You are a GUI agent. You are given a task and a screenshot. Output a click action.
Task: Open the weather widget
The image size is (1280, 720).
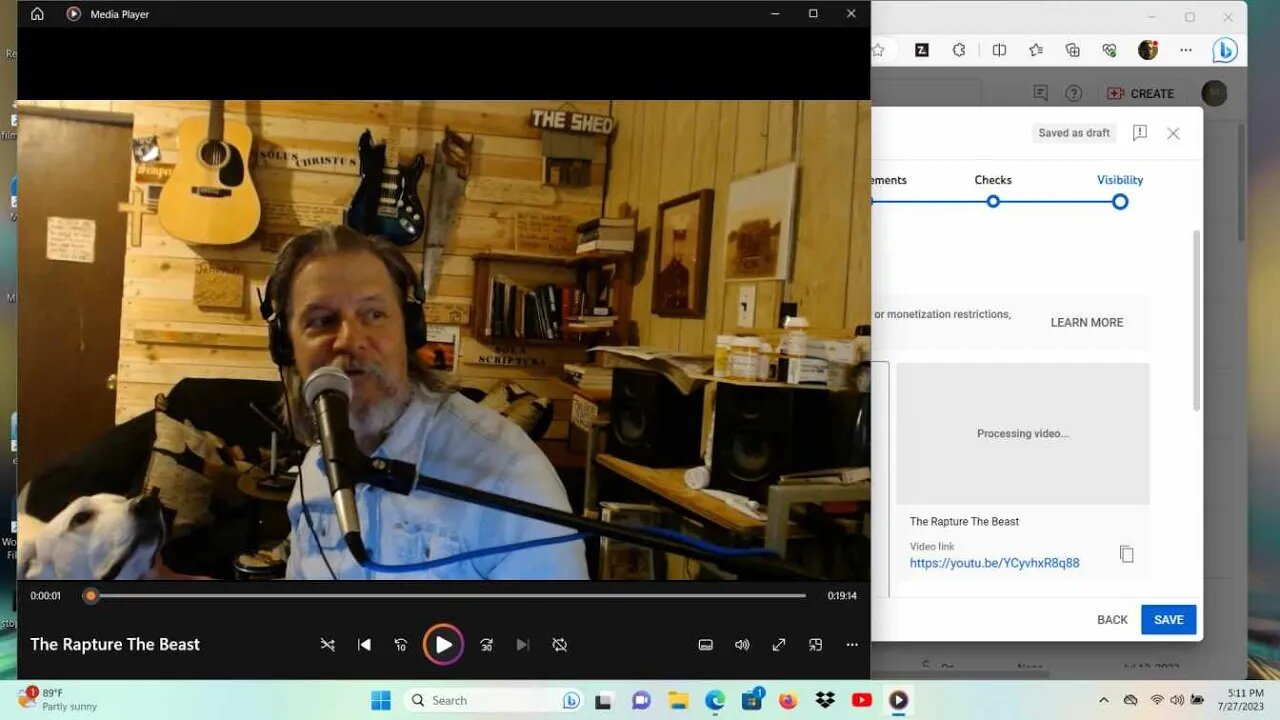(x=56, y=700)
